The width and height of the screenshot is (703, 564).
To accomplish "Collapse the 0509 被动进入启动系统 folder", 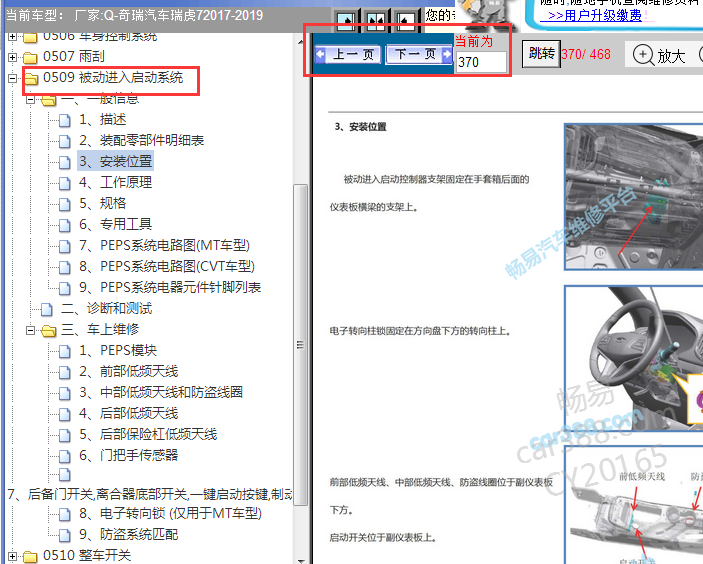I will tap(13, 78).
